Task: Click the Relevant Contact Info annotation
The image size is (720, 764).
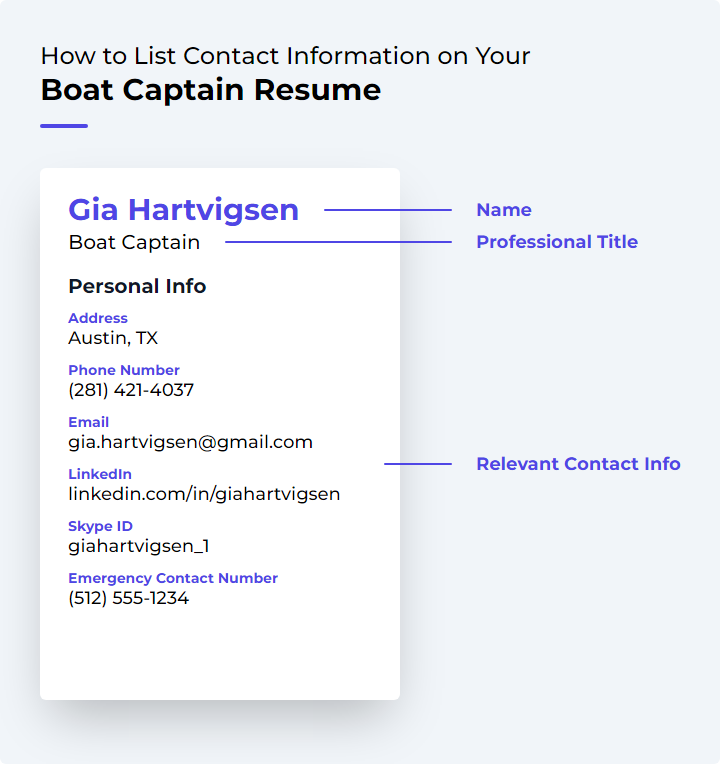Action: point(578,464)
